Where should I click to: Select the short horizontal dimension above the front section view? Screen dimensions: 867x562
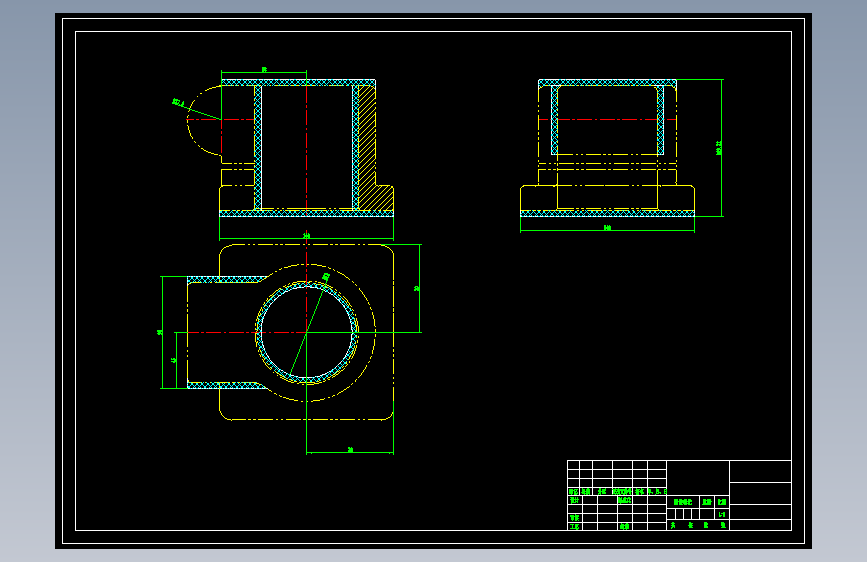[264, 71]
